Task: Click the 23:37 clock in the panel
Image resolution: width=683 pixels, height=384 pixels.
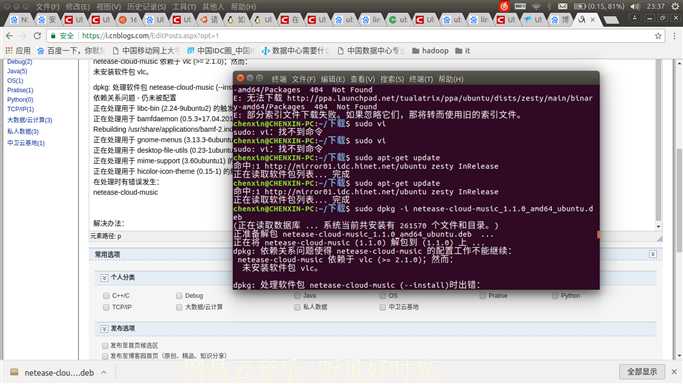Action: pyautogui.click(x=656, y=6)
